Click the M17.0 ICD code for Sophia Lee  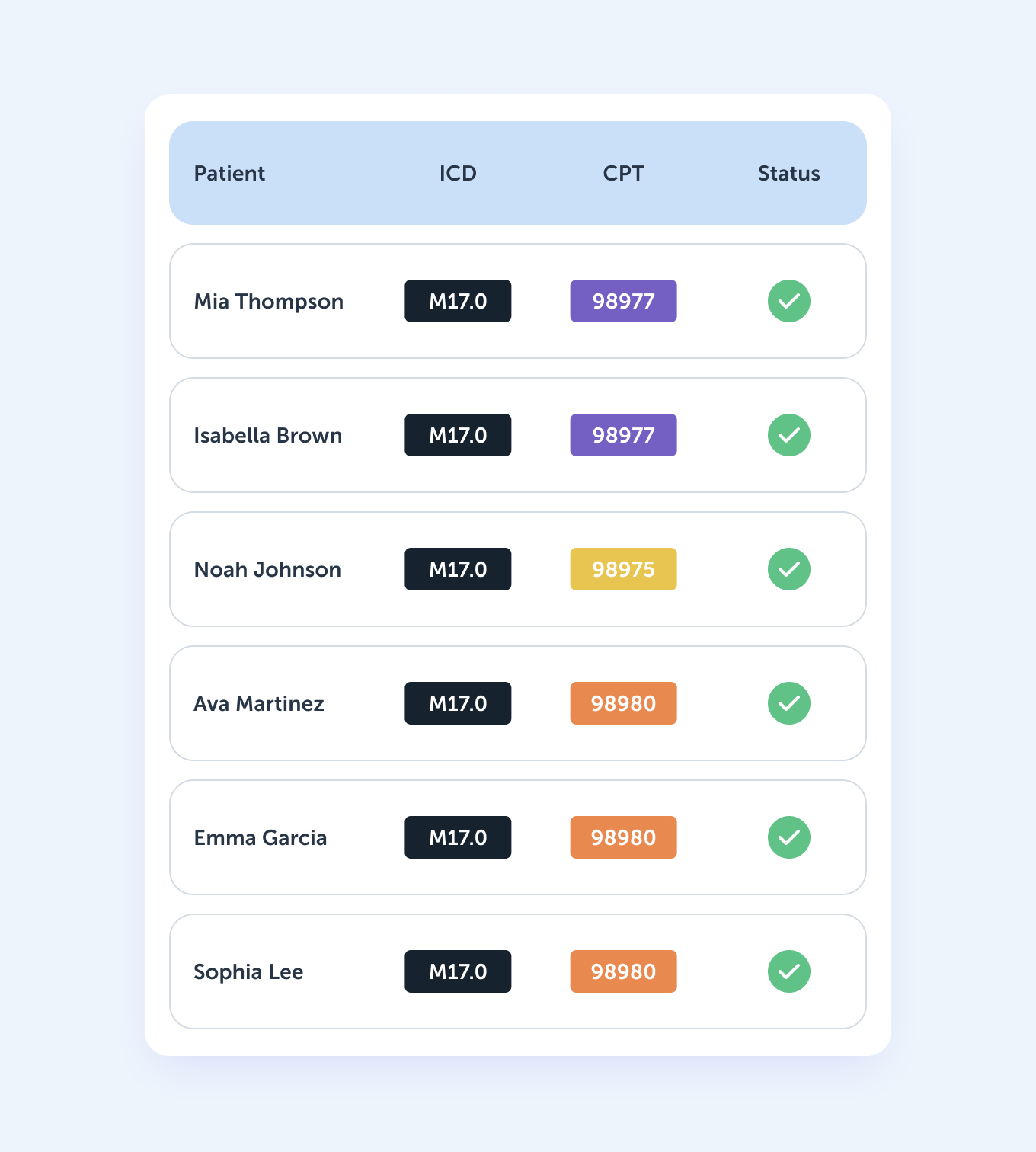tap(458, 971)
